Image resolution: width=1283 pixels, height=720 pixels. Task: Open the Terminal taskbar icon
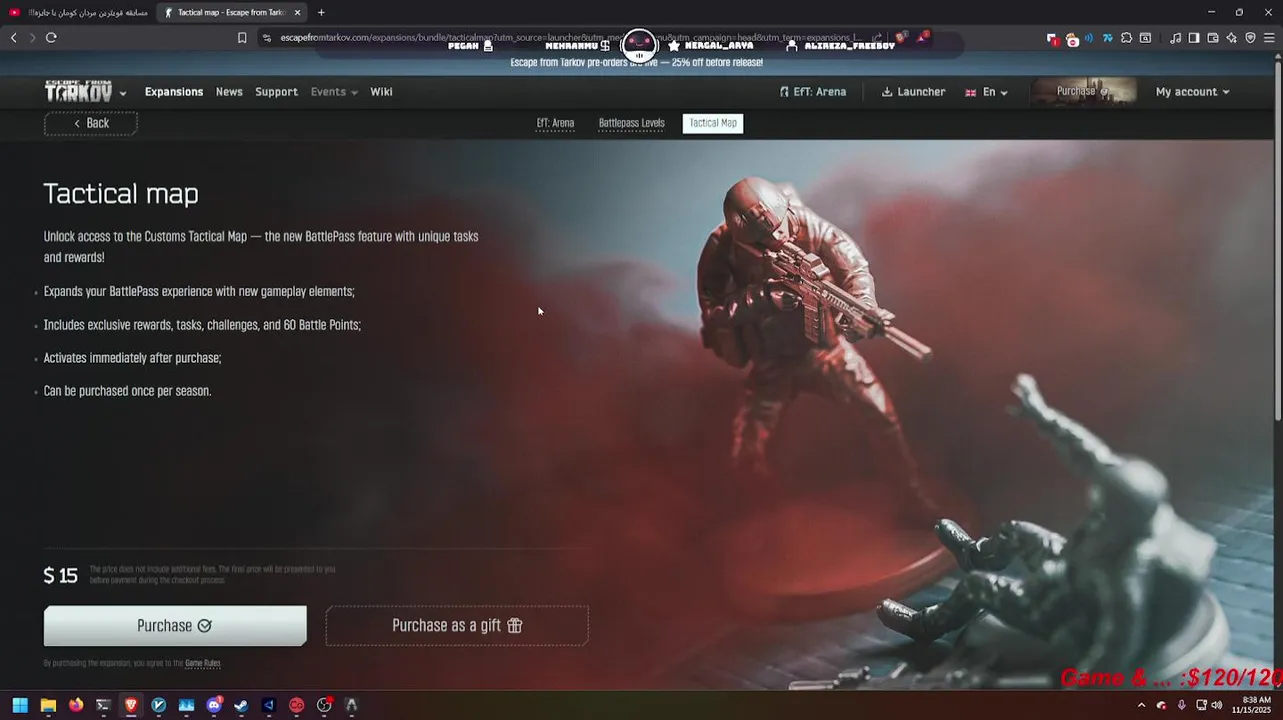click(103, 705)
